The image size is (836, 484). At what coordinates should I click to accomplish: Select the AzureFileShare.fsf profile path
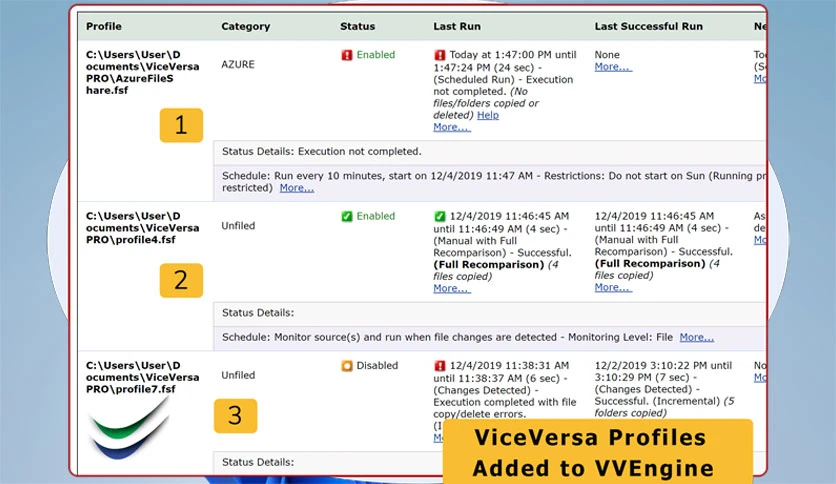coord(142,72)
